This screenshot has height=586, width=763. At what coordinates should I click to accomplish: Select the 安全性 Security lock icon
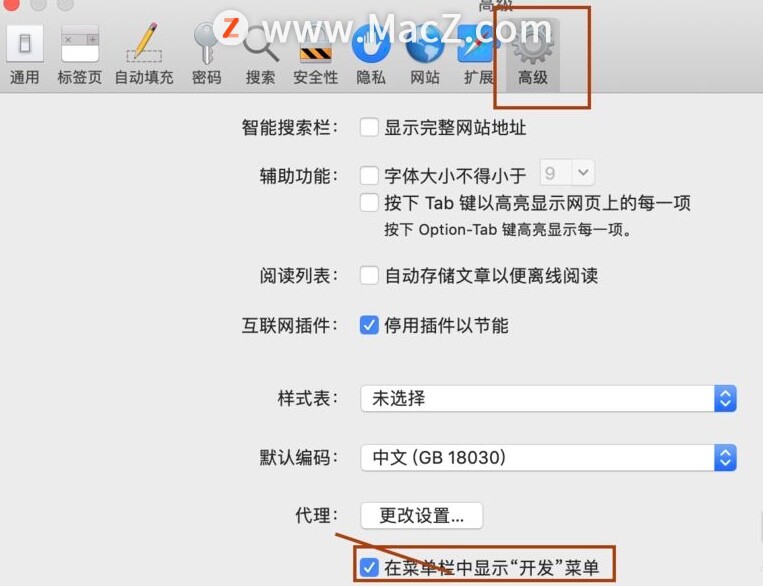click(x=315, y=55)
